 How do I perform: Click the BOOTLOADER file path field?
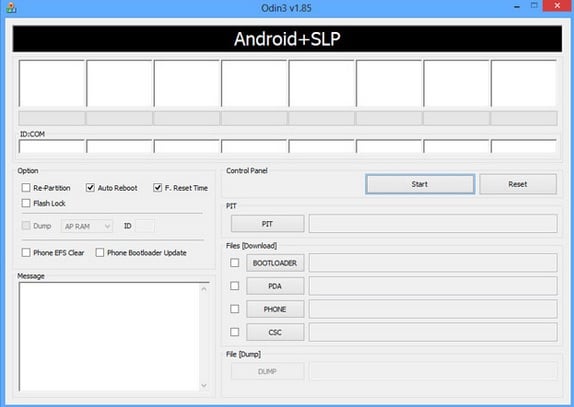point(433,263)
